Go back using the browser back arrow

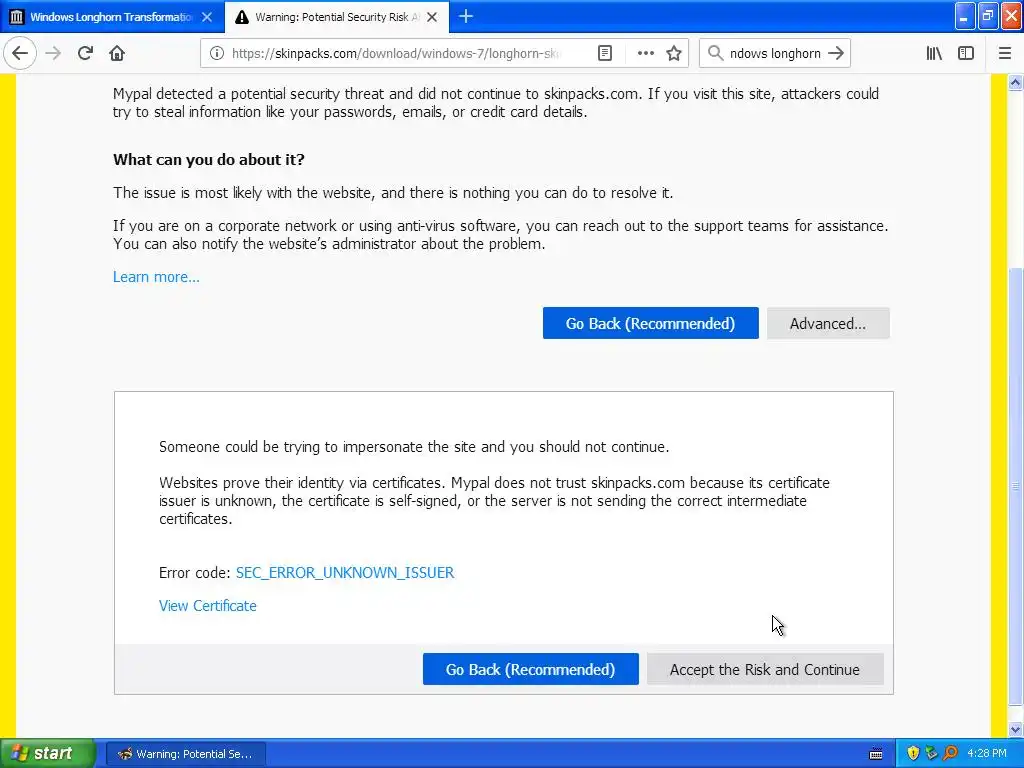(x=20, y=54)
